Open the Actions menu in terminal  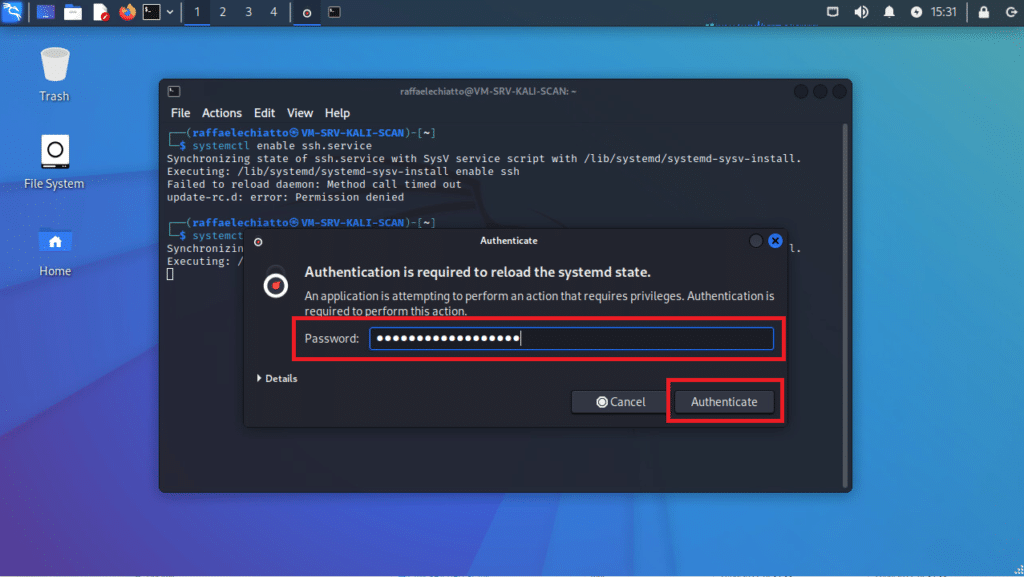point(222,113)
